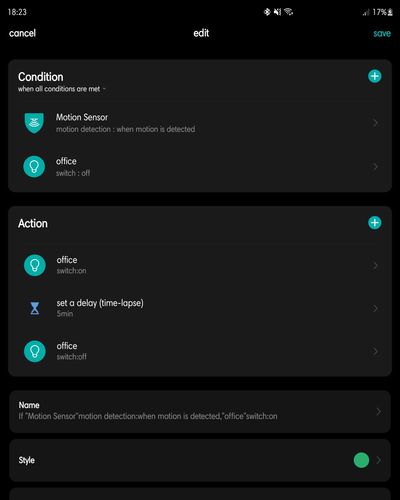Tap the office switch:off action bulb icon

35,351
